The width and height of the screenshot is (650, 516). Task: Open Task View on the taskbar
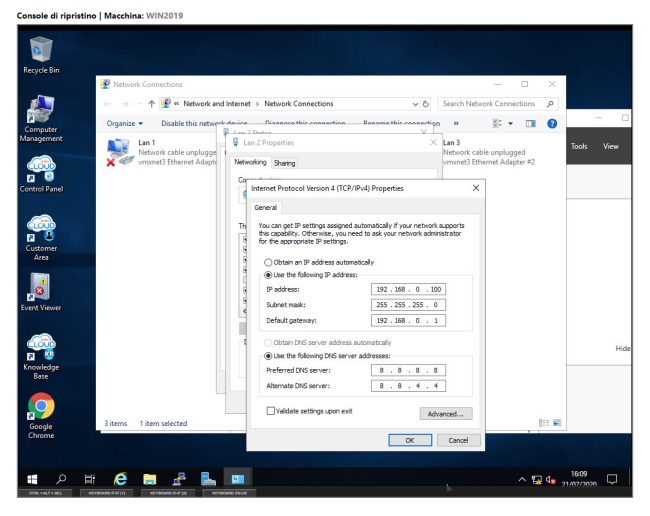tap(90, 479)
